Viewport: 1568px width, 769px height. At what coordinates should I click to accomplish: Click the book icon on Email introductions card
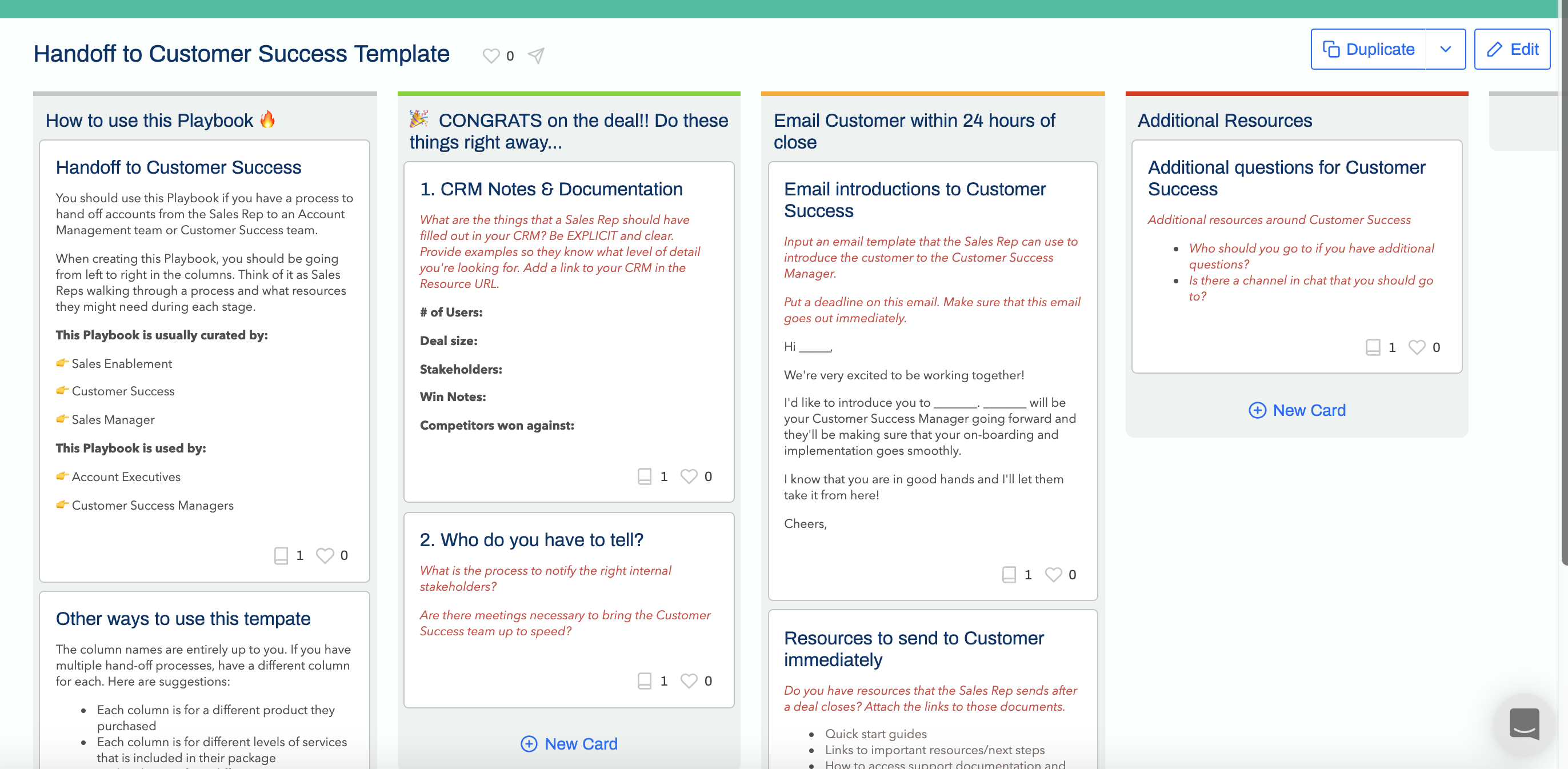(1009, 575)
